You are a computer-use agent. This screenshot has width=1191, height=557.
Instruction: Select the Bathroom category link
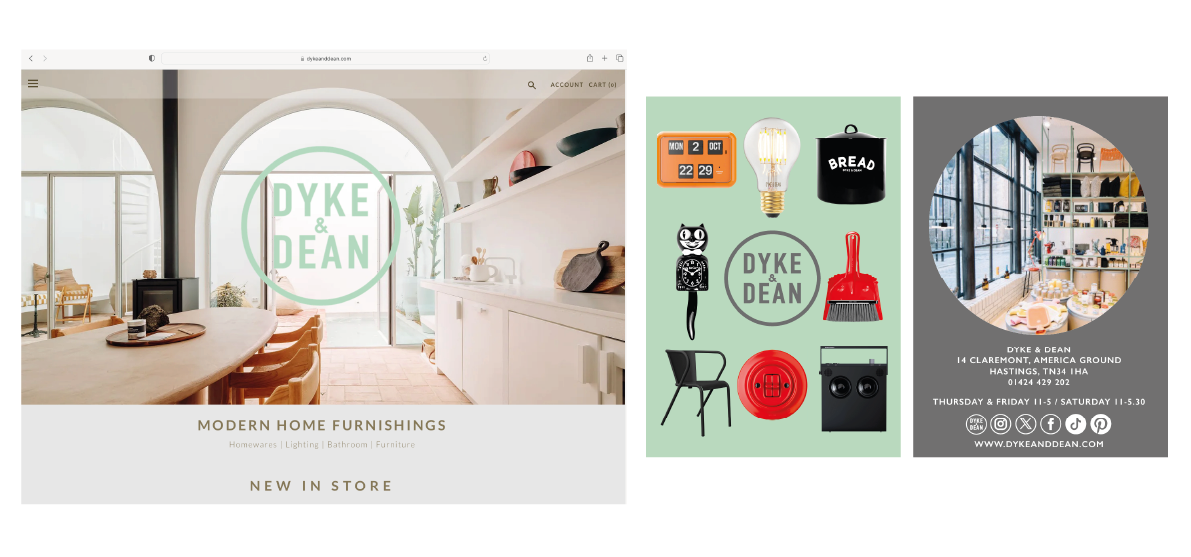click(347, 445)
